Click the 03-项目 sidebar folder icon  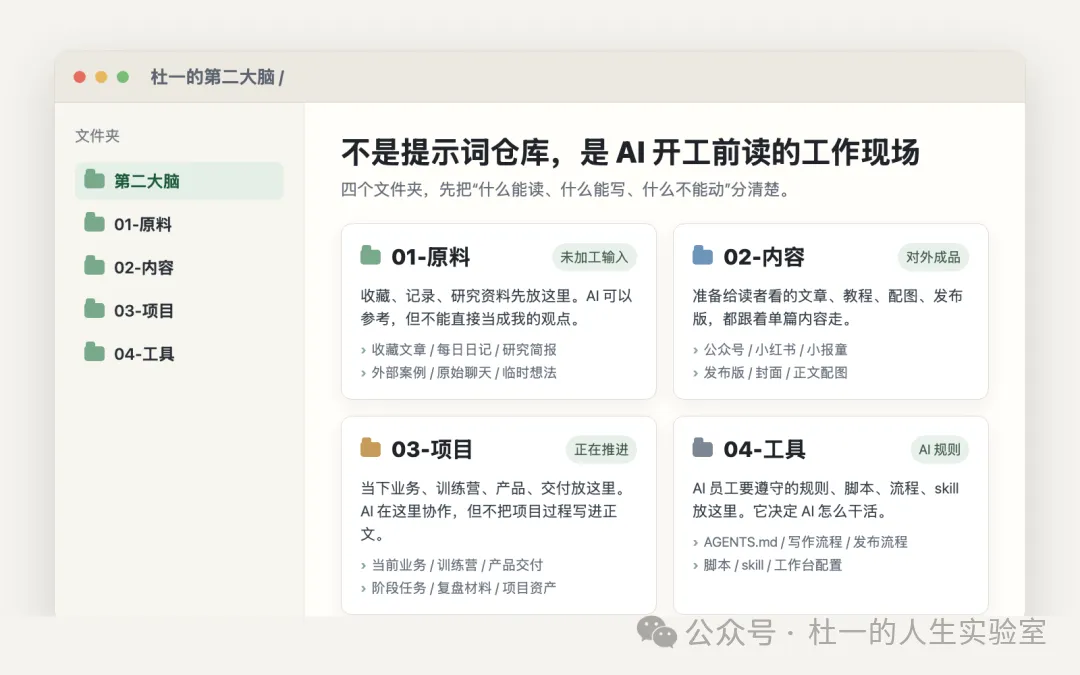point(95,309)
